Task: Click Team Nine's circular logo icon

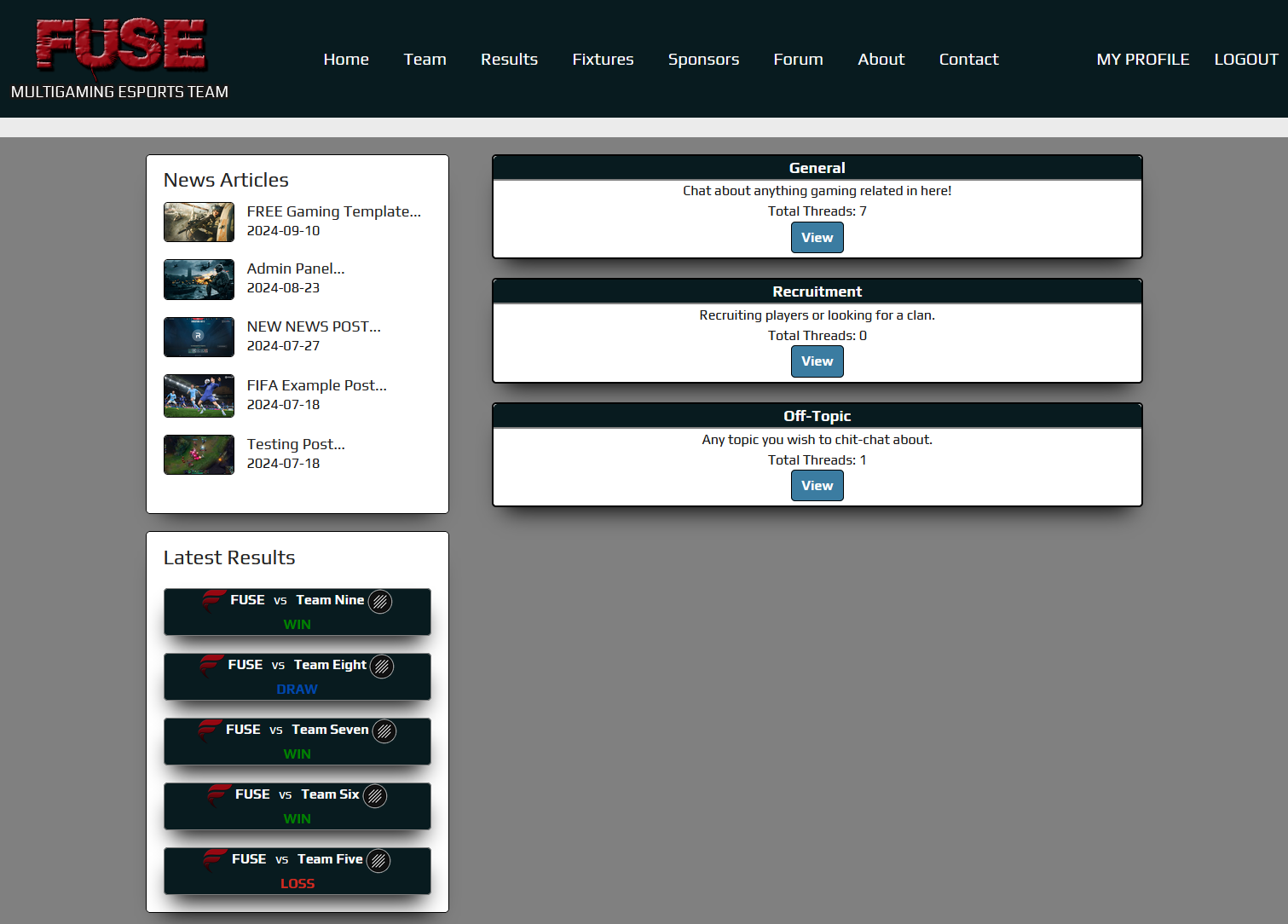Action: click(380, 602)
